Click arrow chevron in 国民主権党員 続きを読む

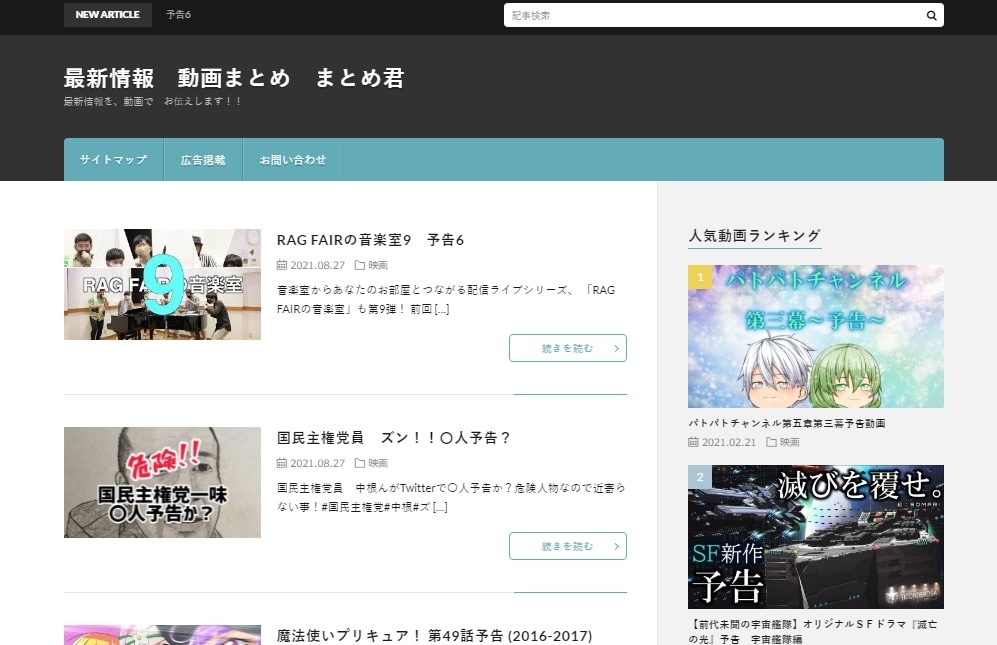pos(616,546)
